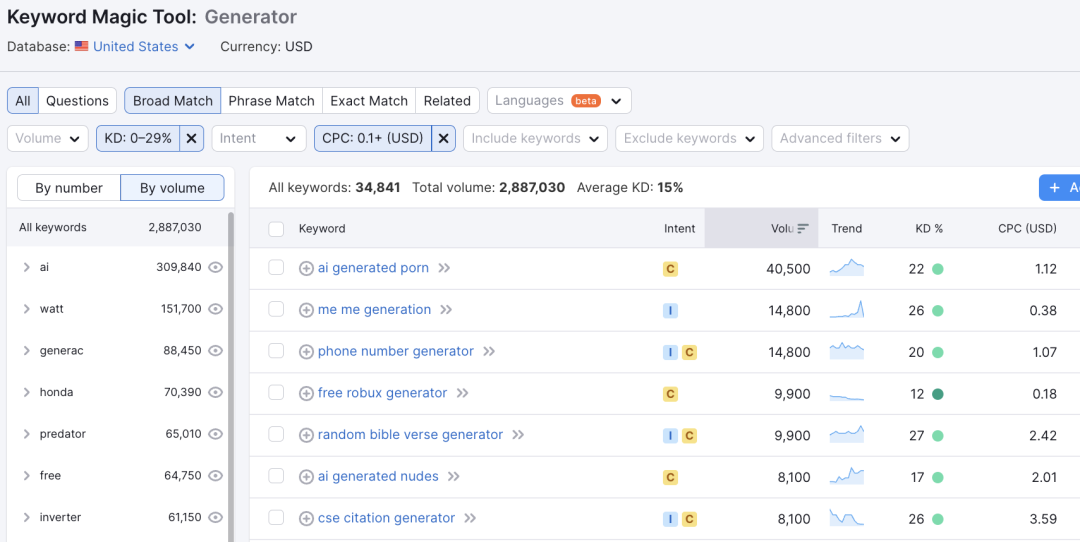Click the double arrow next to me me generation
Screen dimensions: 1080x542
(446, 310)
